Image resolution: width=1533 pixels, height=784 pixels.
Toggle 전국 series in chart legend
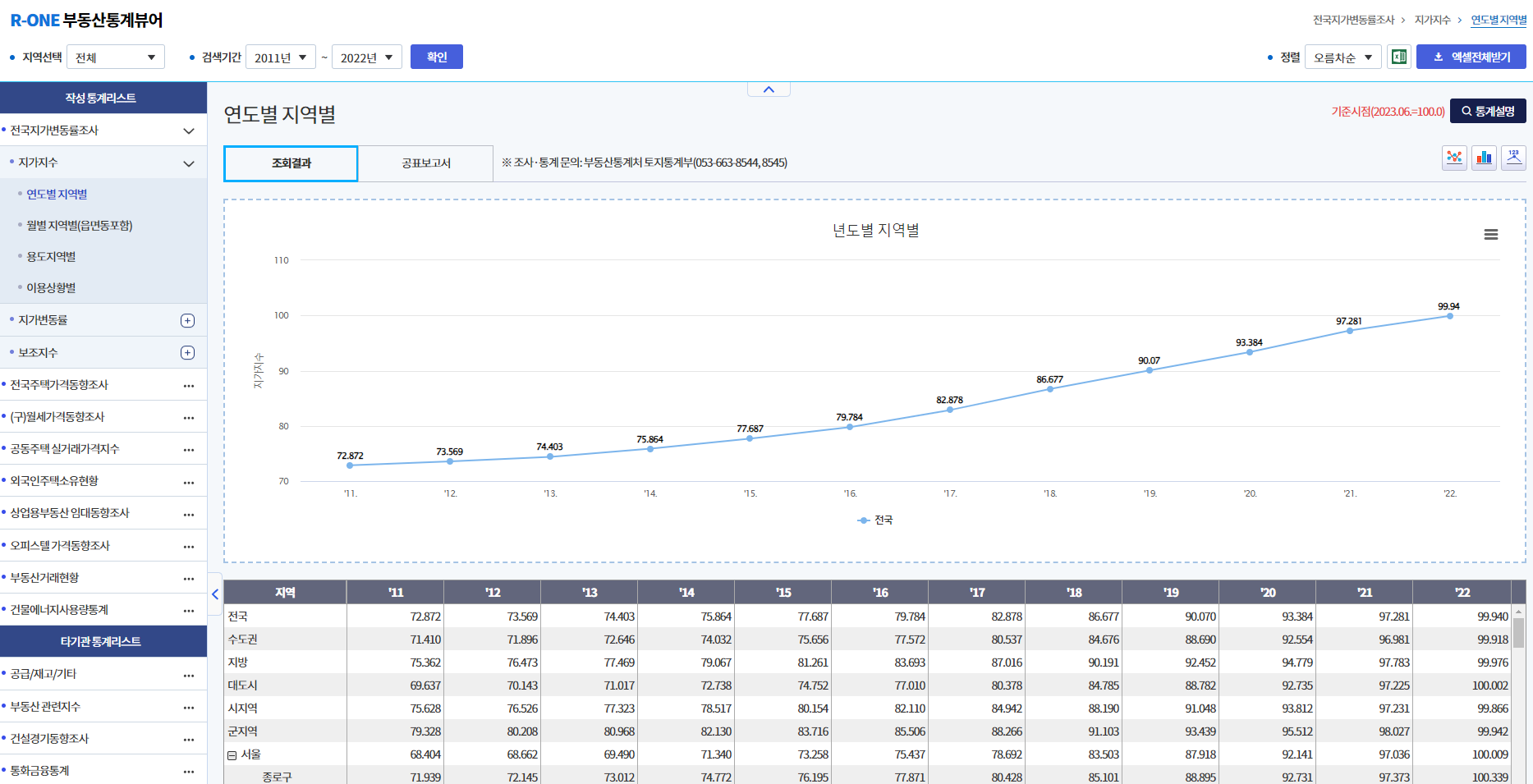(875, 520)
